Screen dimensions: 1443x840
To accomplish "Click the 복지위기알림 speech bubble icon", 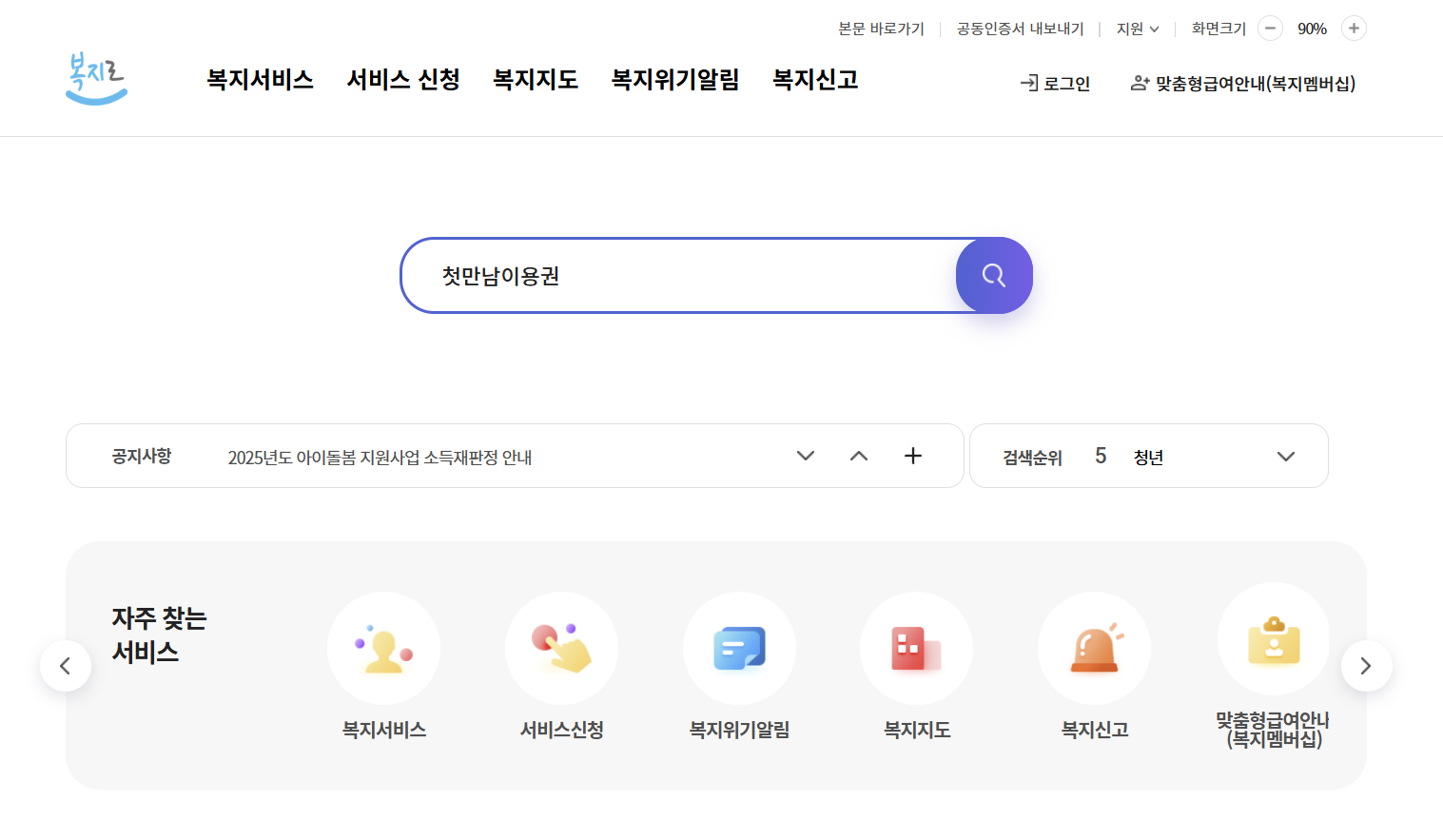I will [x=739, y=648].
